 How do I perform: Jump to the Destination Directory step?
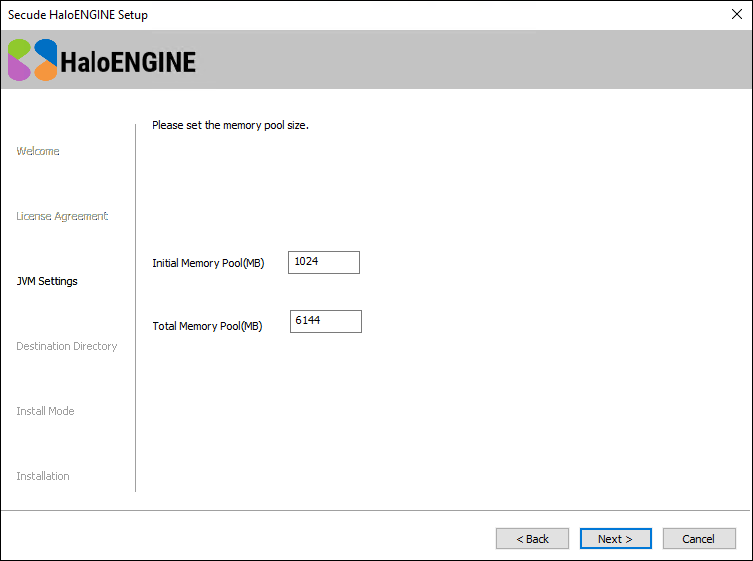coord(67,346)
